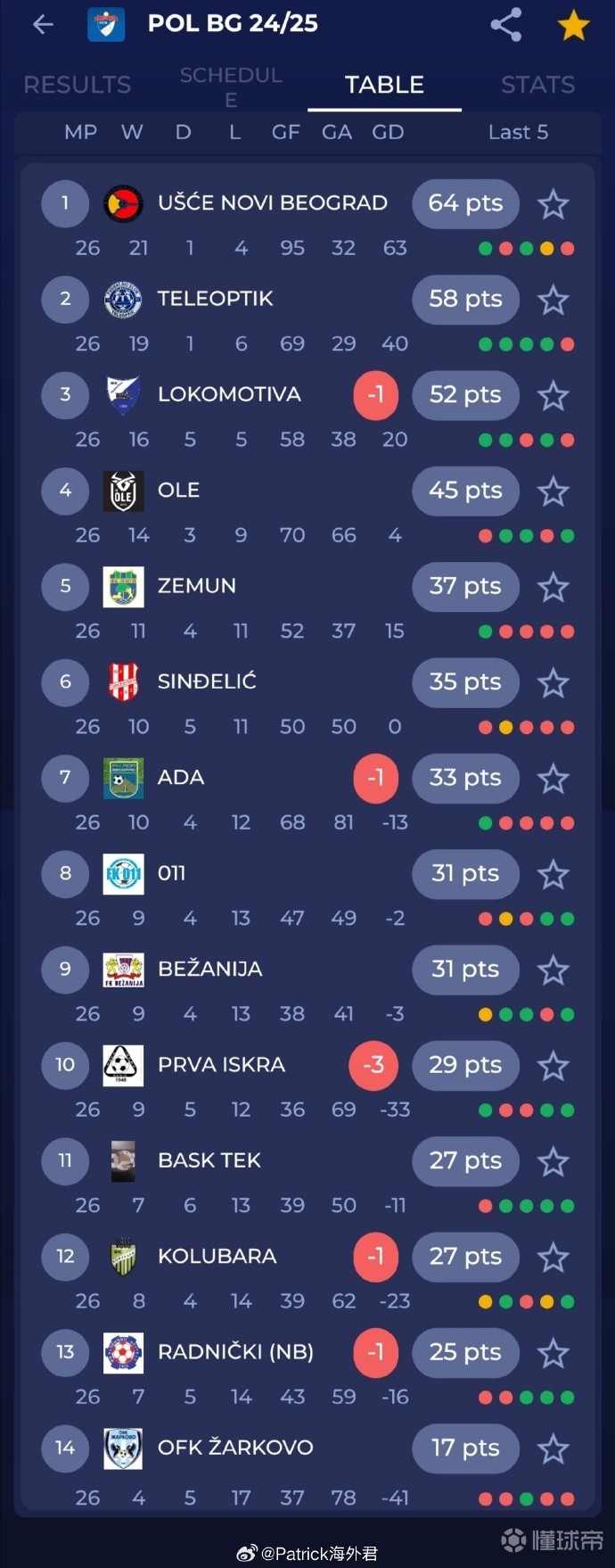
Task: Click the 64 pts pill
Action: pyautogui.click(x=465, y=203)
